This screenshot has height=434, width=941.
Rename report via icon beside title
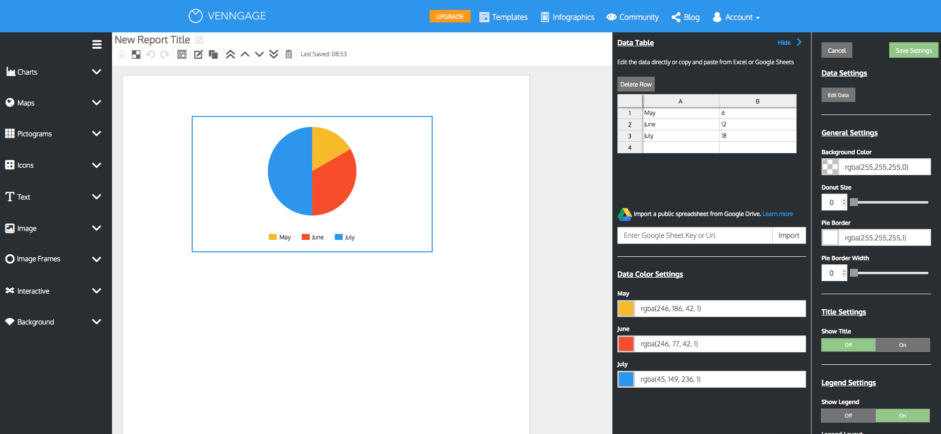click(x=200, y=40)
